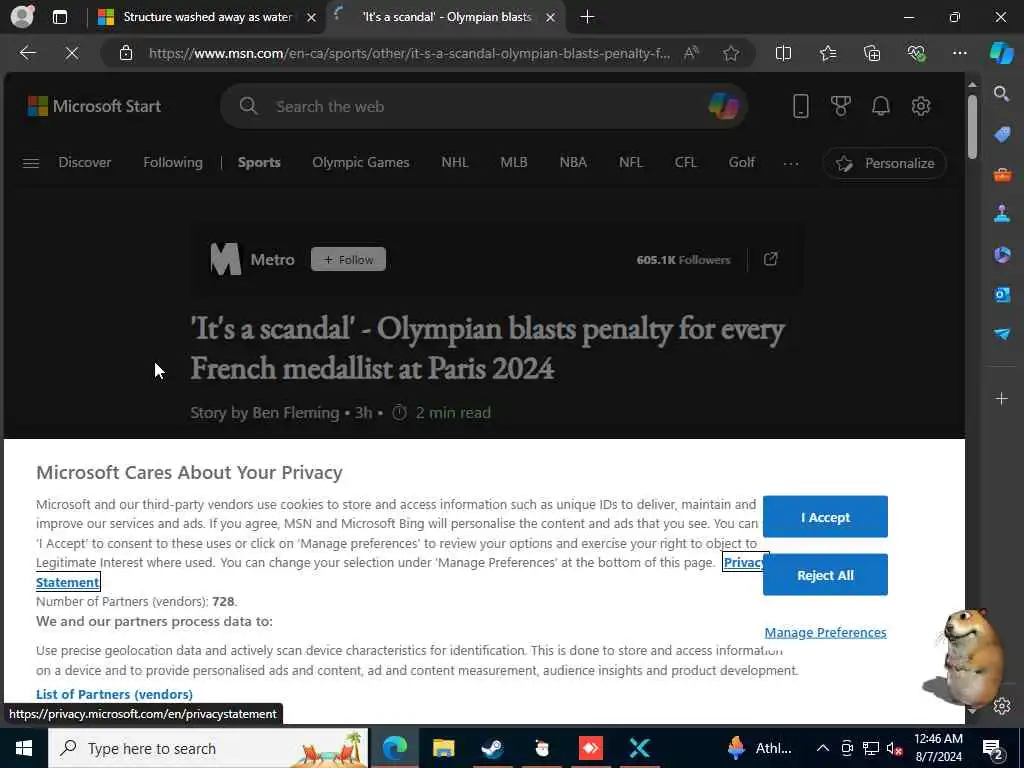Screen dimensions: 1024x768
Task: Open the MSN rewards trophy icon
Action: pyautogui.click(x=840, y=106)
